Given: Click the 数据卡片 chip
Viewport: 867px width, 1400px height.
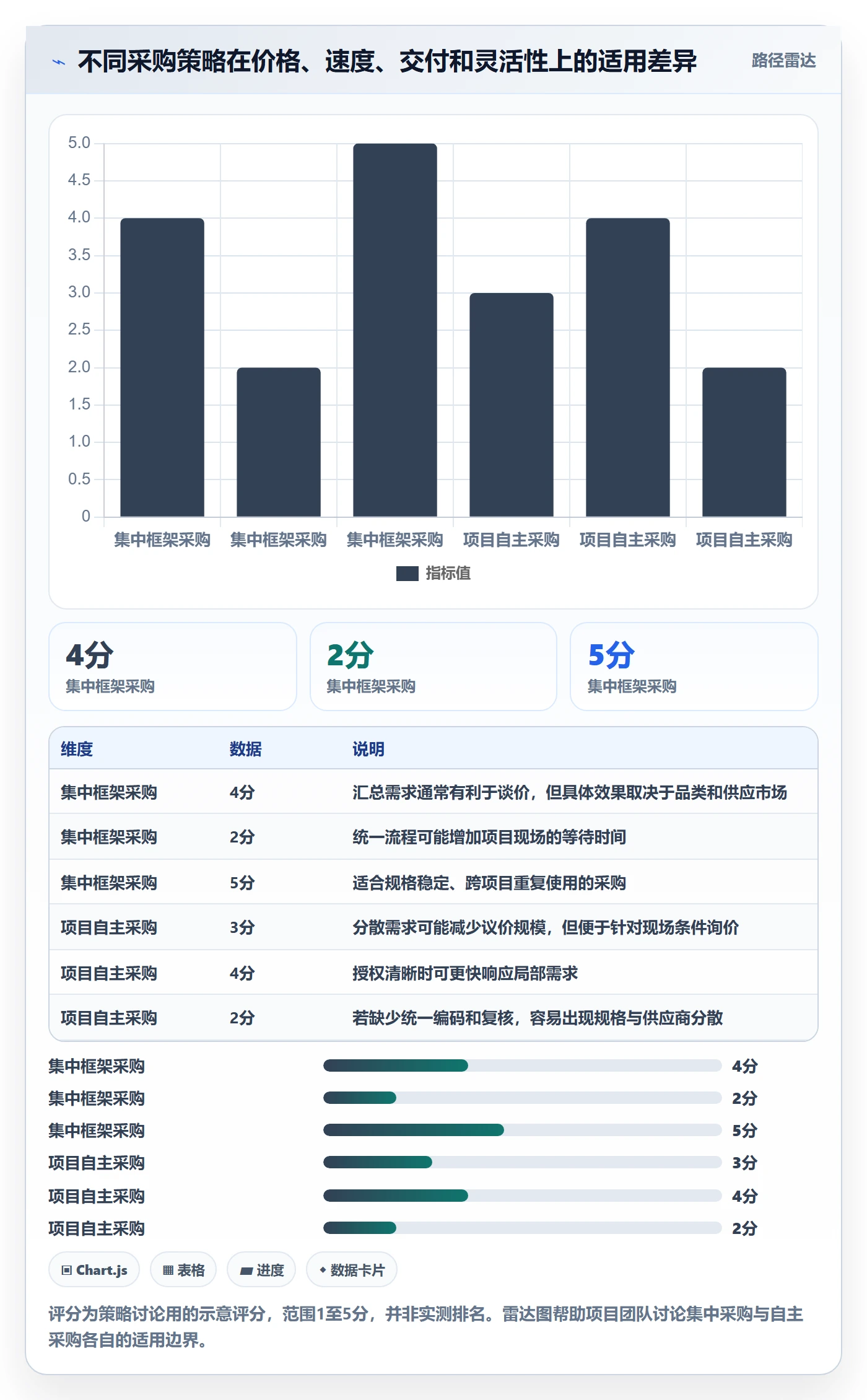Looking at the screenshot, I should 352,1270.
